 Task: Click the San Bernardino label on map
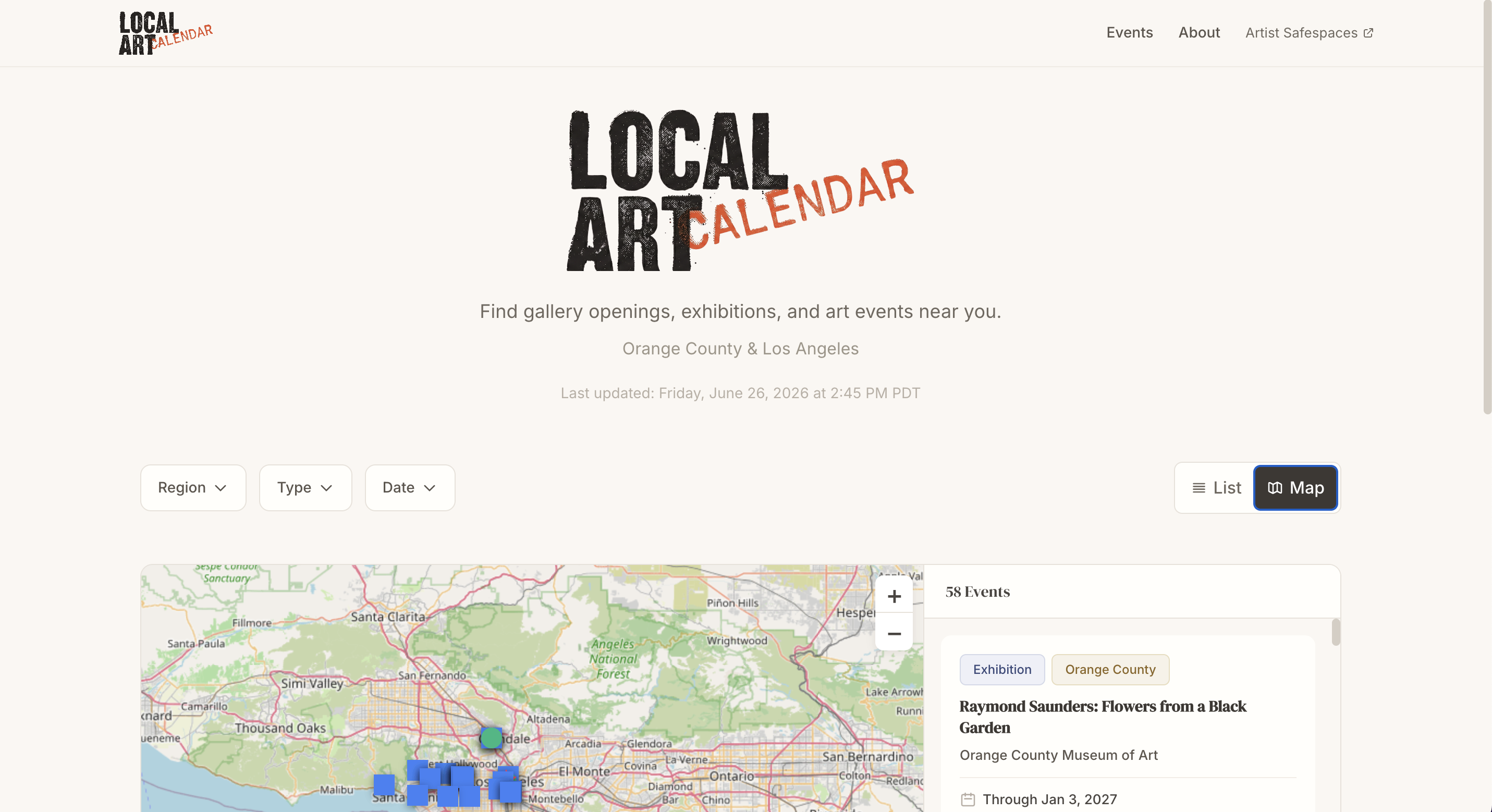point(867,756)
